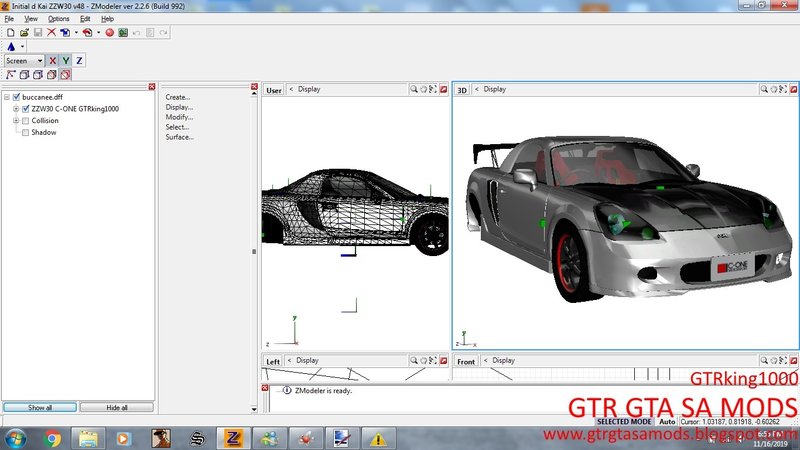Click the Export icon with red arrow
The height and width of the screenshot is (450, 800).
tap(88, 33)
